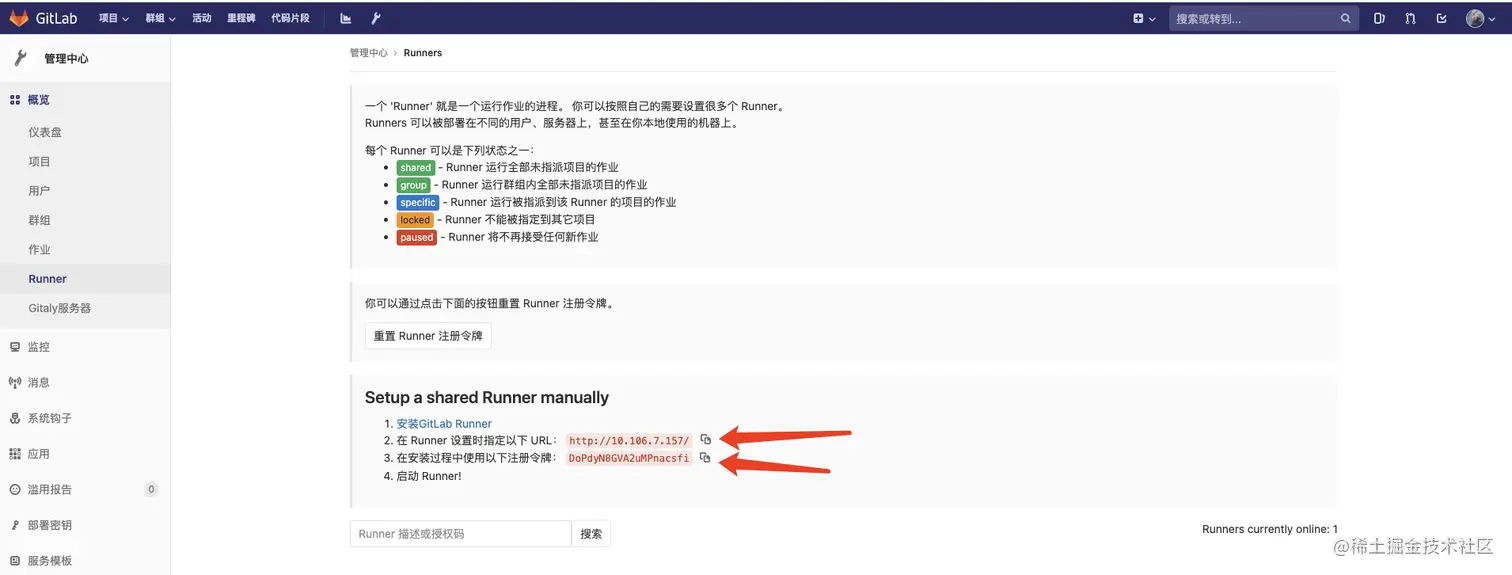Select the URL http://10.106.7.157/
The width and height of the screenshot is (1512, 575).
tap(629, 441)
